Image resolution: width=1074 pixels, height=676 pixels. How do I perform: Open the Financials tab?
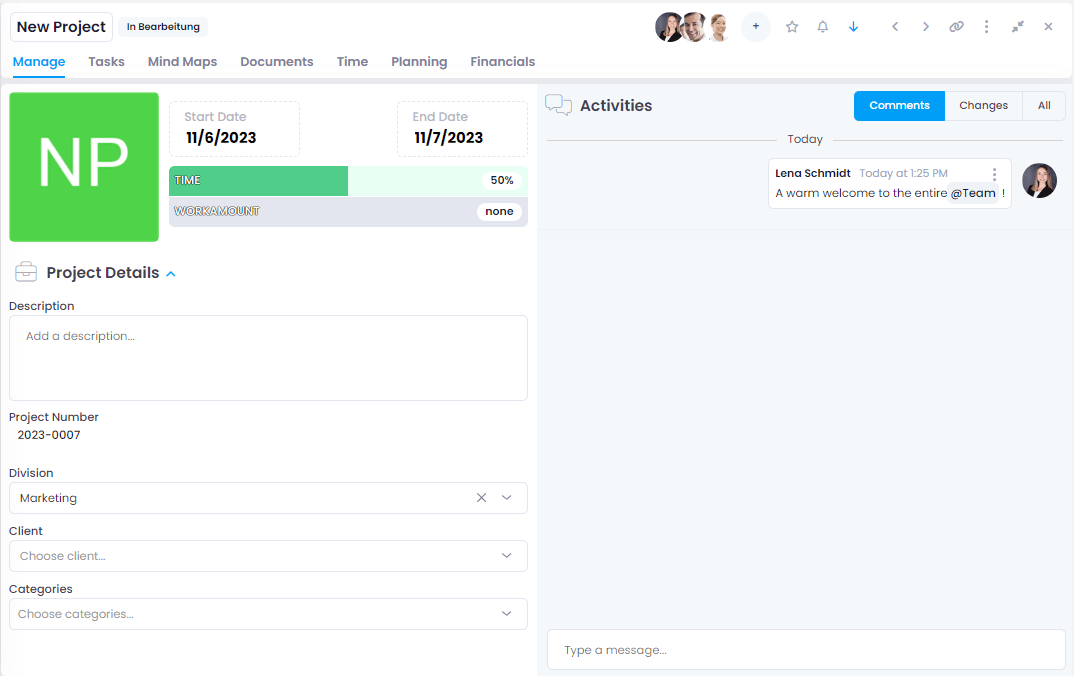(x=503, y=61)
